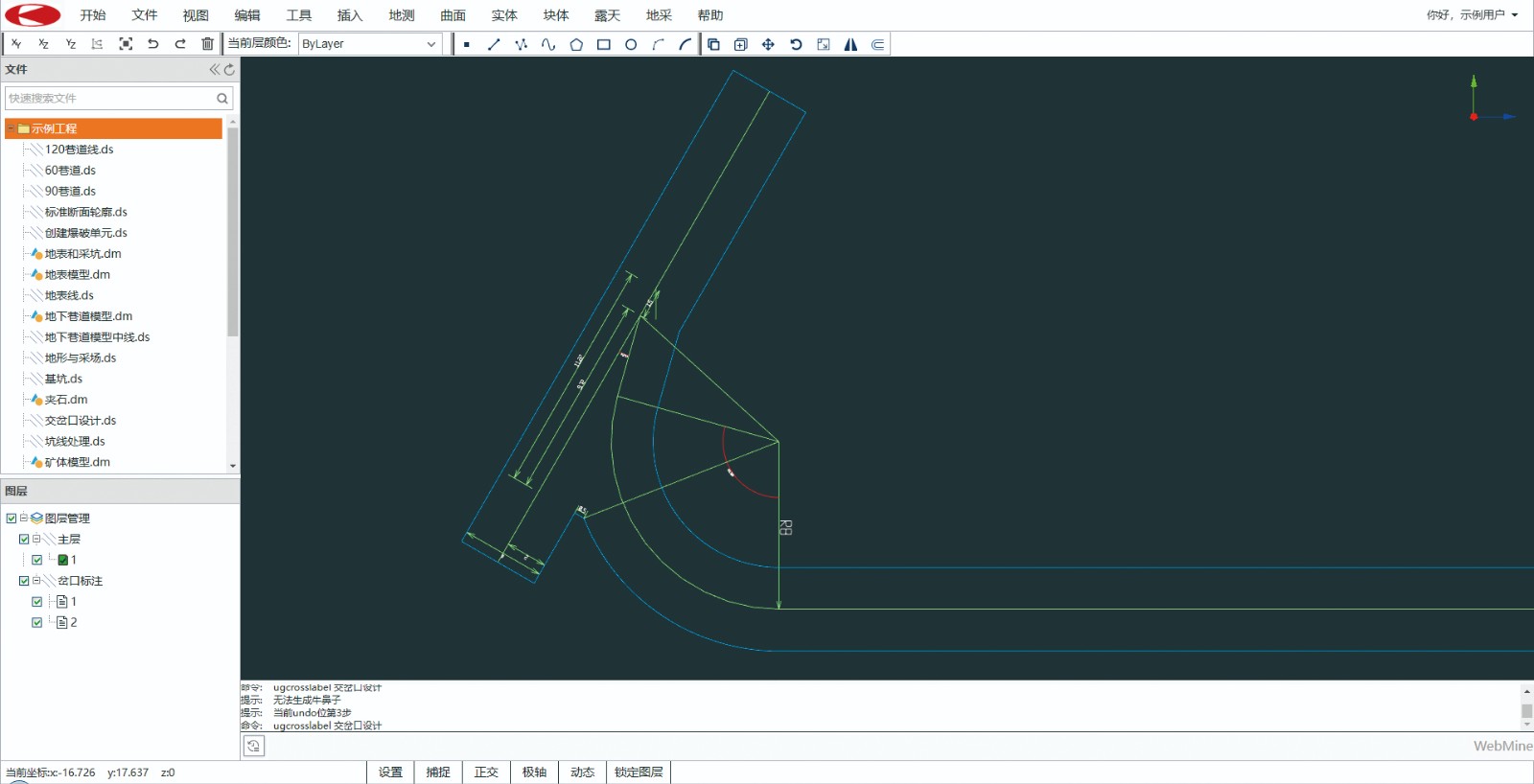Image resolution: width=1534 pixels, height=784 pixels.
Task: Select the spline curve tool
Action: (548, 44)
